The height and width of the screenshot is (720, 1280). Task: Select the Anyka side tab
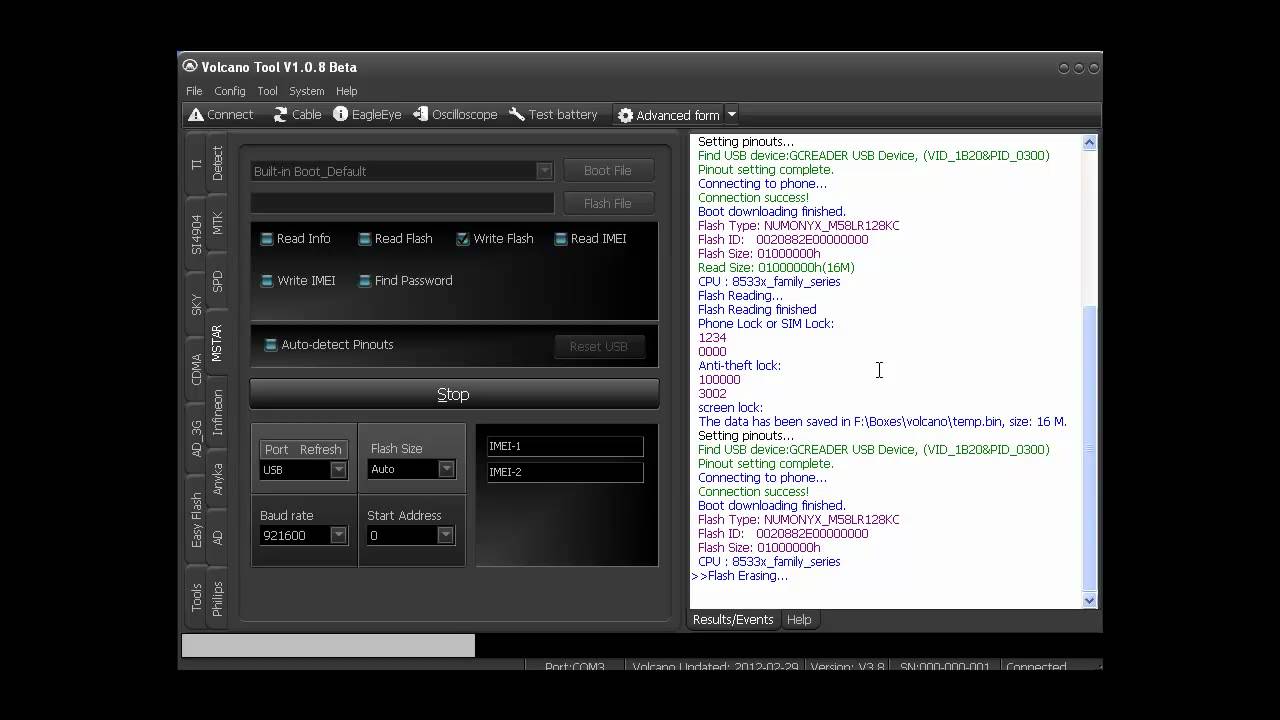point(217,478)
